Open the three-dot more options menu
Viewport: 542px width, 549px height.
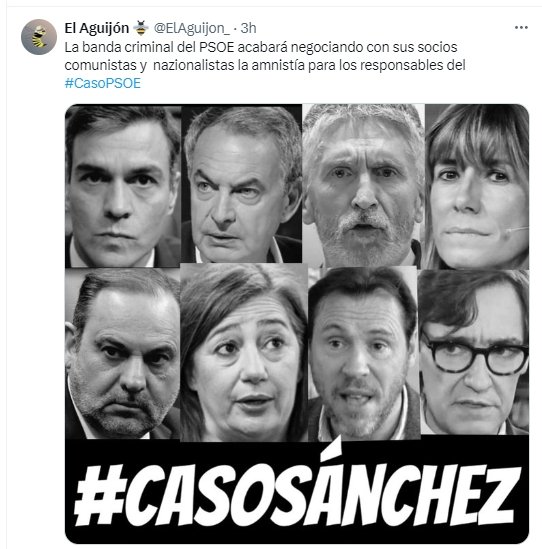tap(521, 28)
